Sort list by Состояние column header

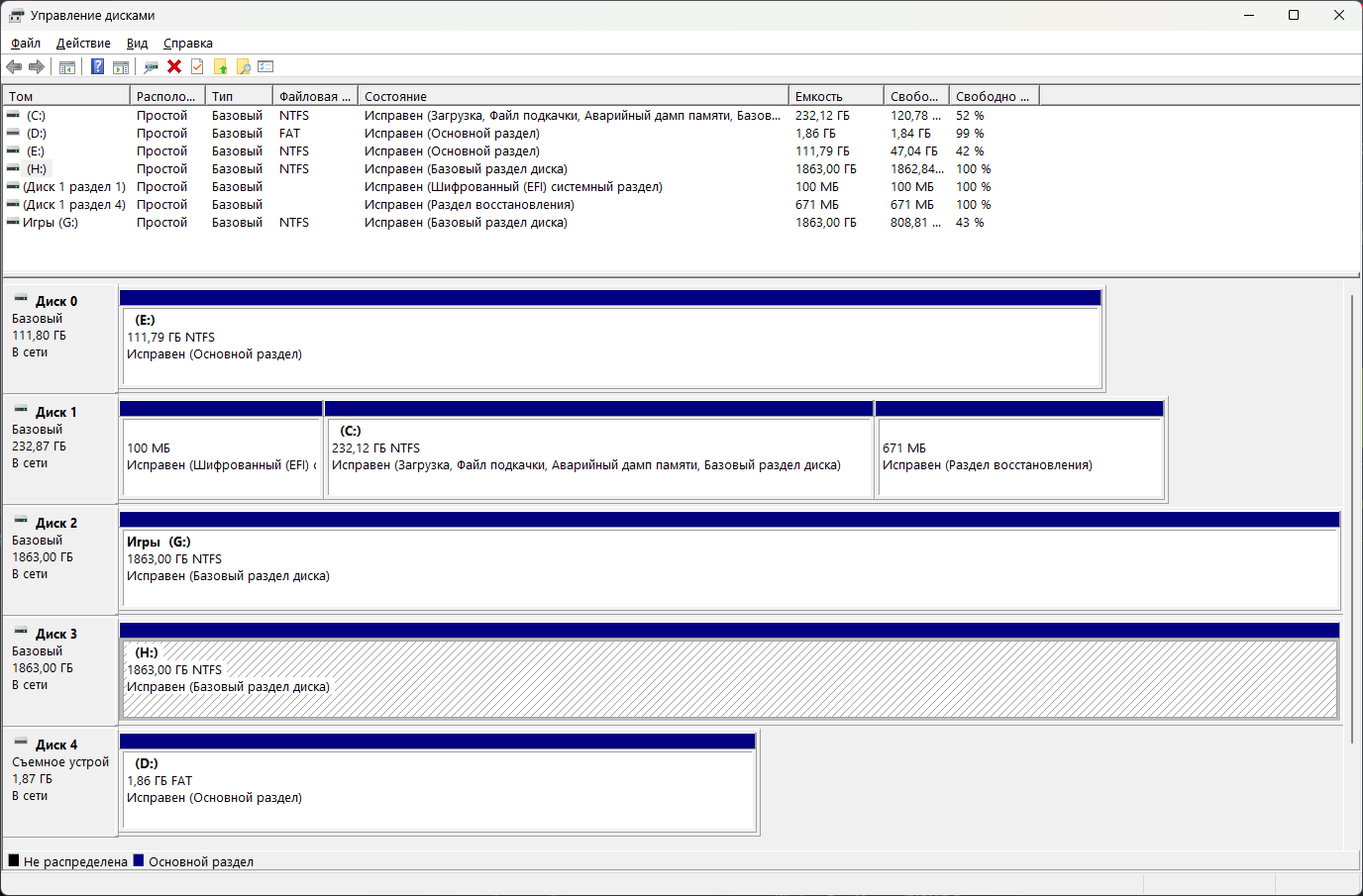[572, 96]
